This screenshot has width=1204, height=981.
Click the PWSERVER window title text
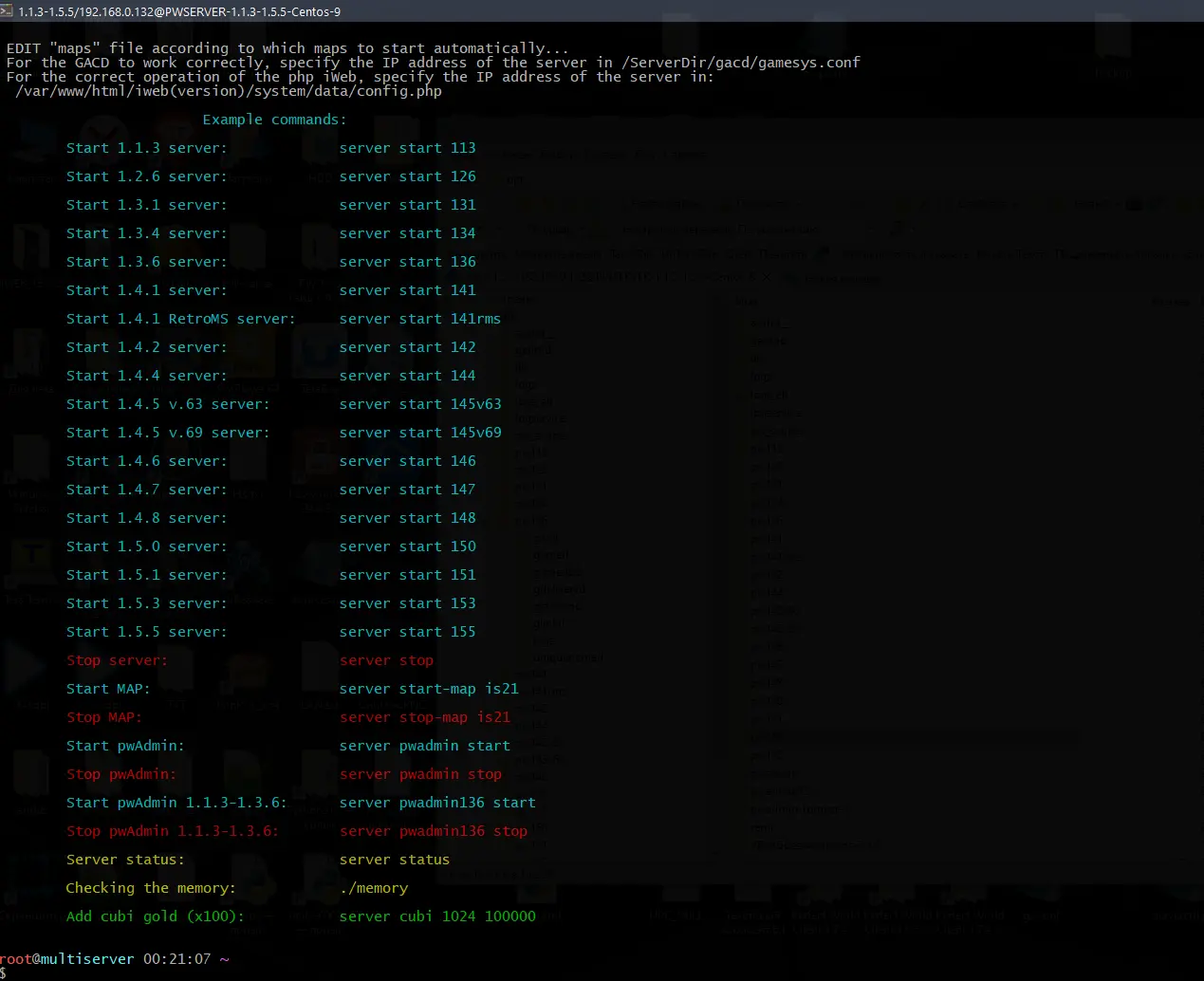tap(179, 11)
